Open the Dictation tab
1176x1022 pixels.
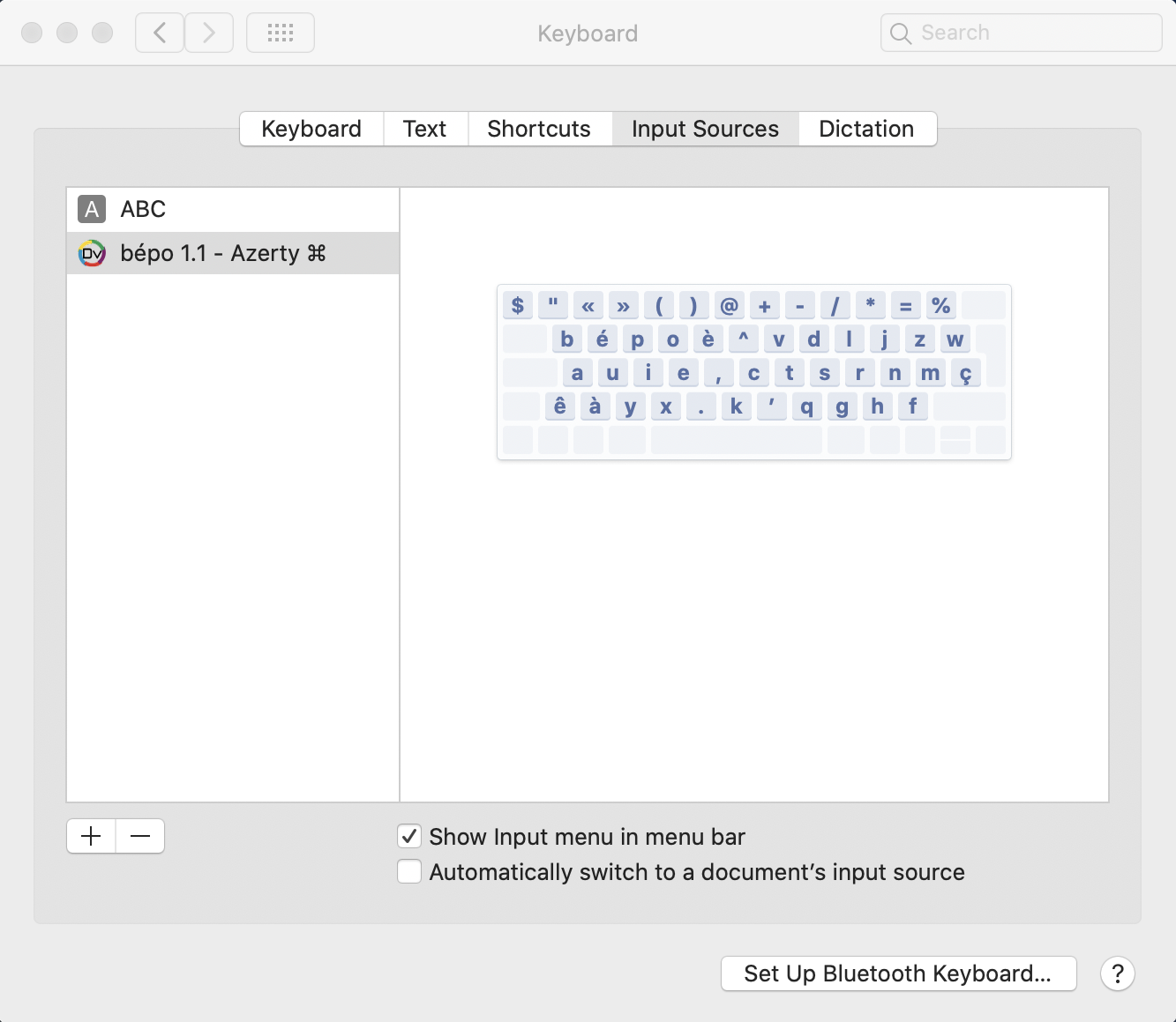click(866, 129)
